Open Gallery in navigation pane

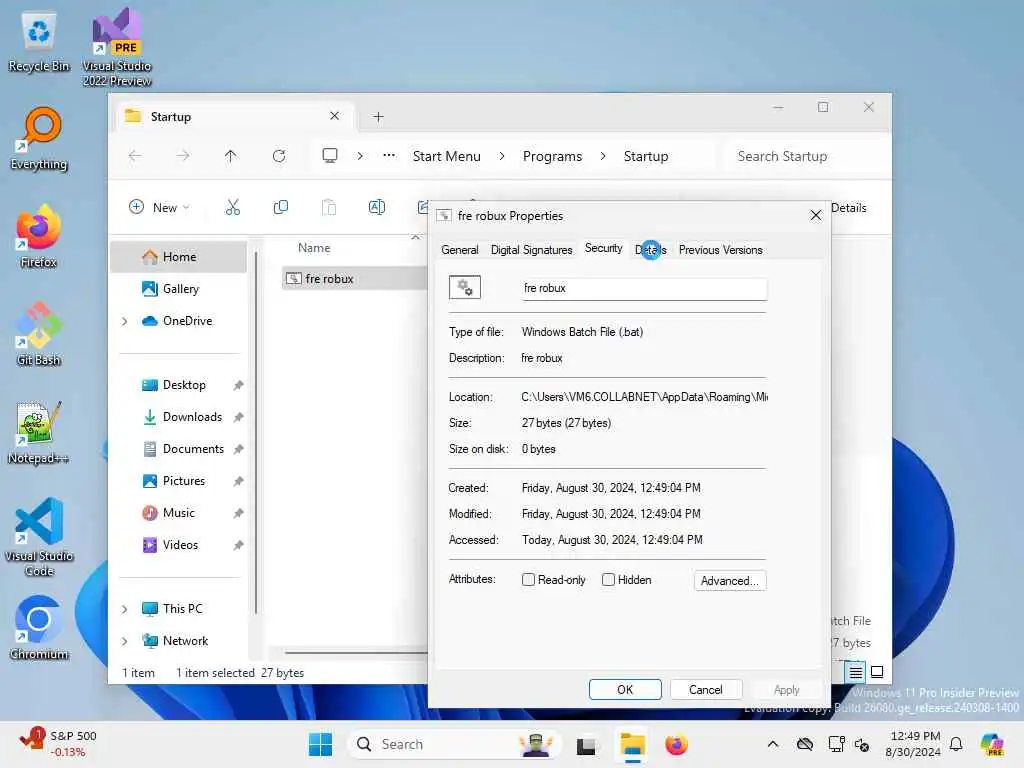point(180,289)
